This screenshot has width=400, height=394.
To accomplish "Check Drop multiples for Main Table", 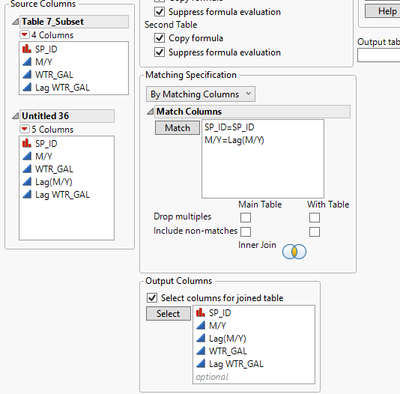I will (x=246, y=217).
